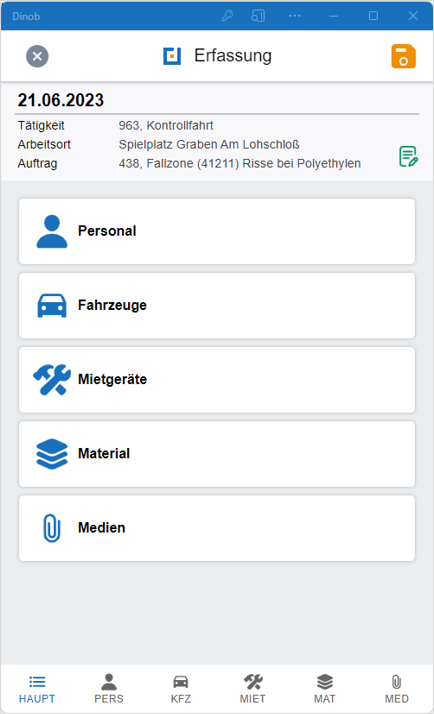Switch to the PERS tab

[x=109, y=689]
